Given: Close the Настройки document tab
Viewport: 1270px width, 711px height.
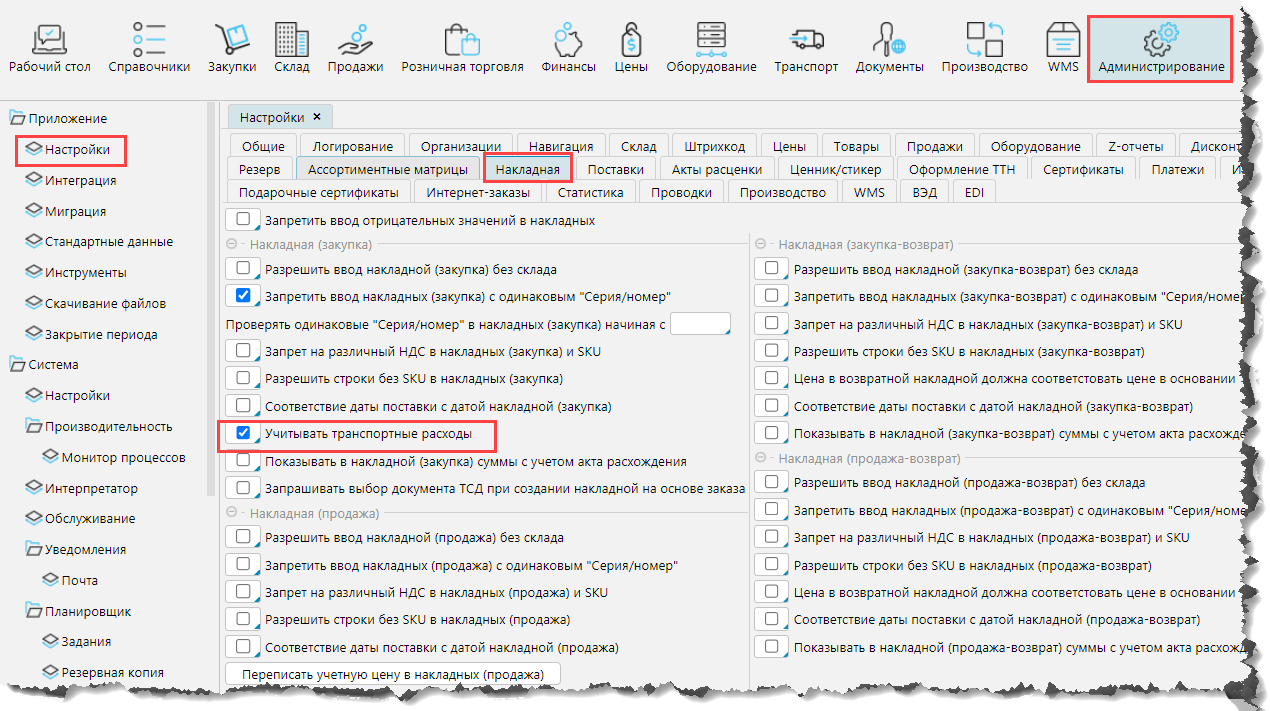Looking at the screenshot, I should tap(317, 117).
